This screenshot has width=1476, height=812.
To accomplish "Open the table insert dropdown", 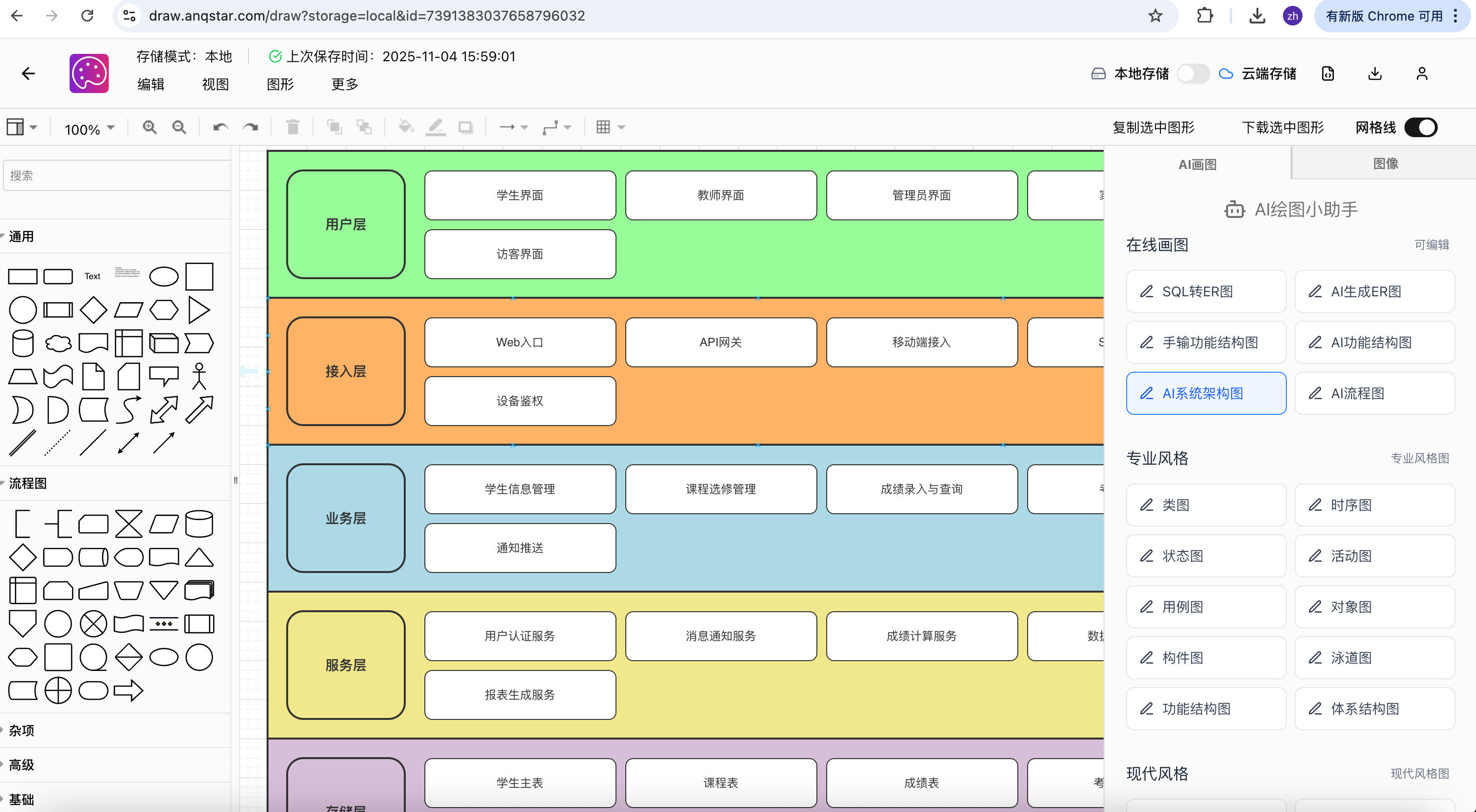I will (x=610, y=127).
